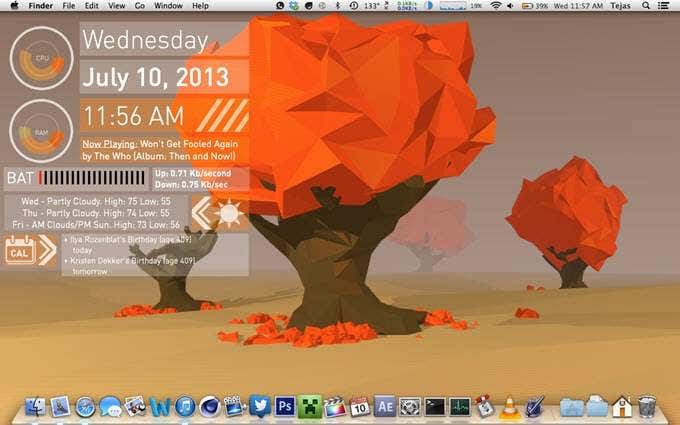Click Ilya Rozenblat's Birthday event

pos(128,245)
